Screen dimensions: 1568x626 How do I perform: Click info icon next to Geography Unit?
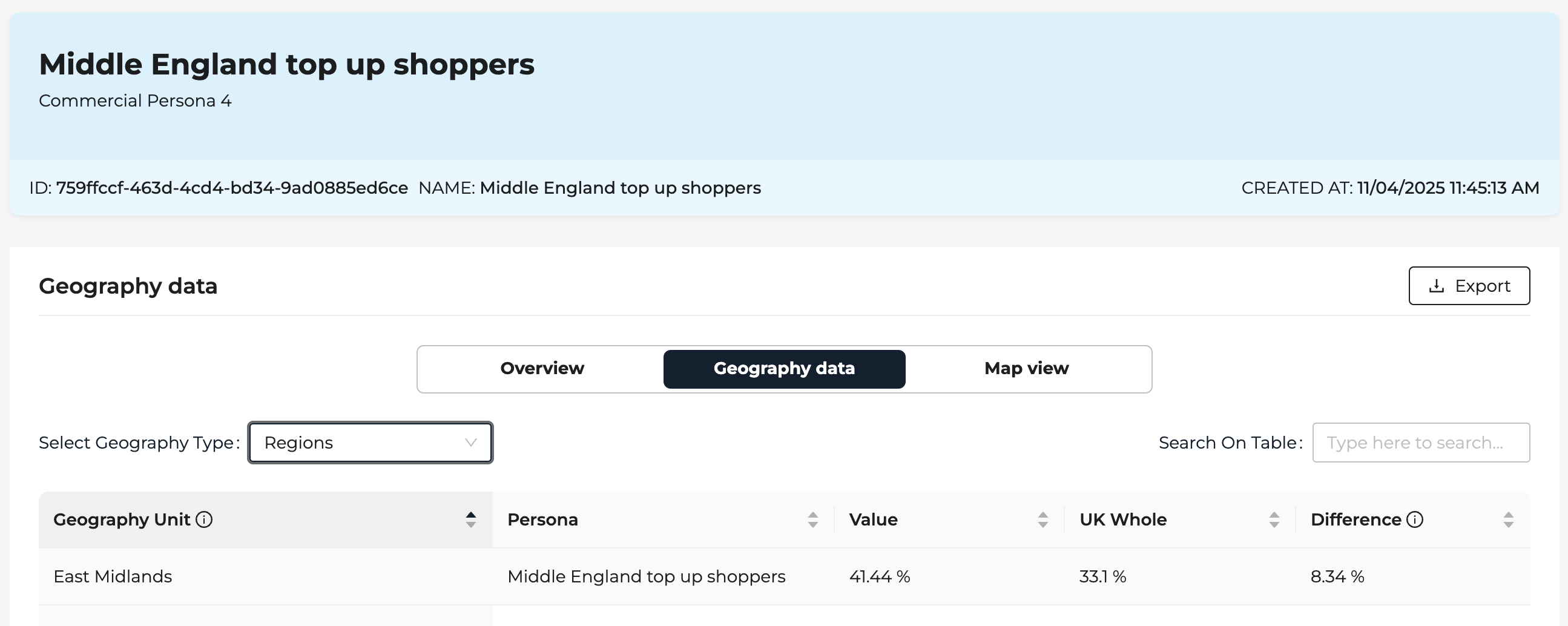coord(204,519)
